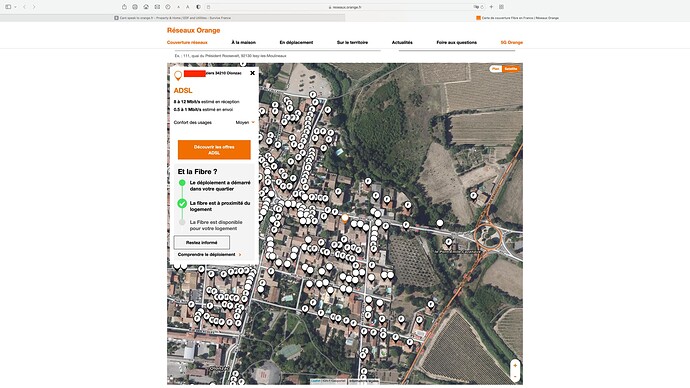The image size is (690, 388).
Task: Open the 5G Orange menu link
Action: point(511,42)
